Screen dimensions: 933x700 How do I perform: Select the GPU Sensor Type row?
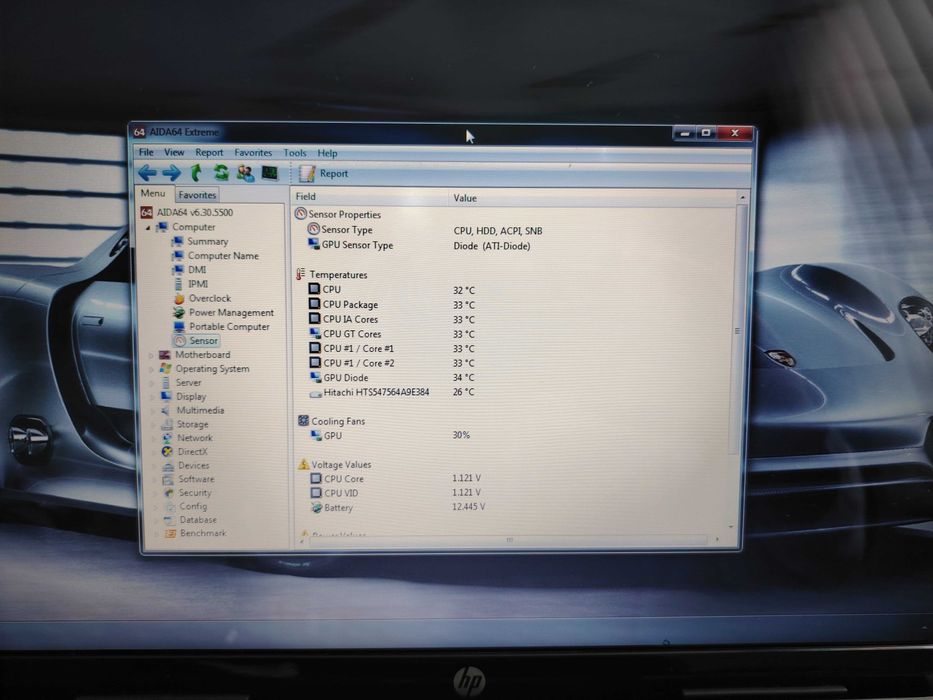click(x=419, y=245)
